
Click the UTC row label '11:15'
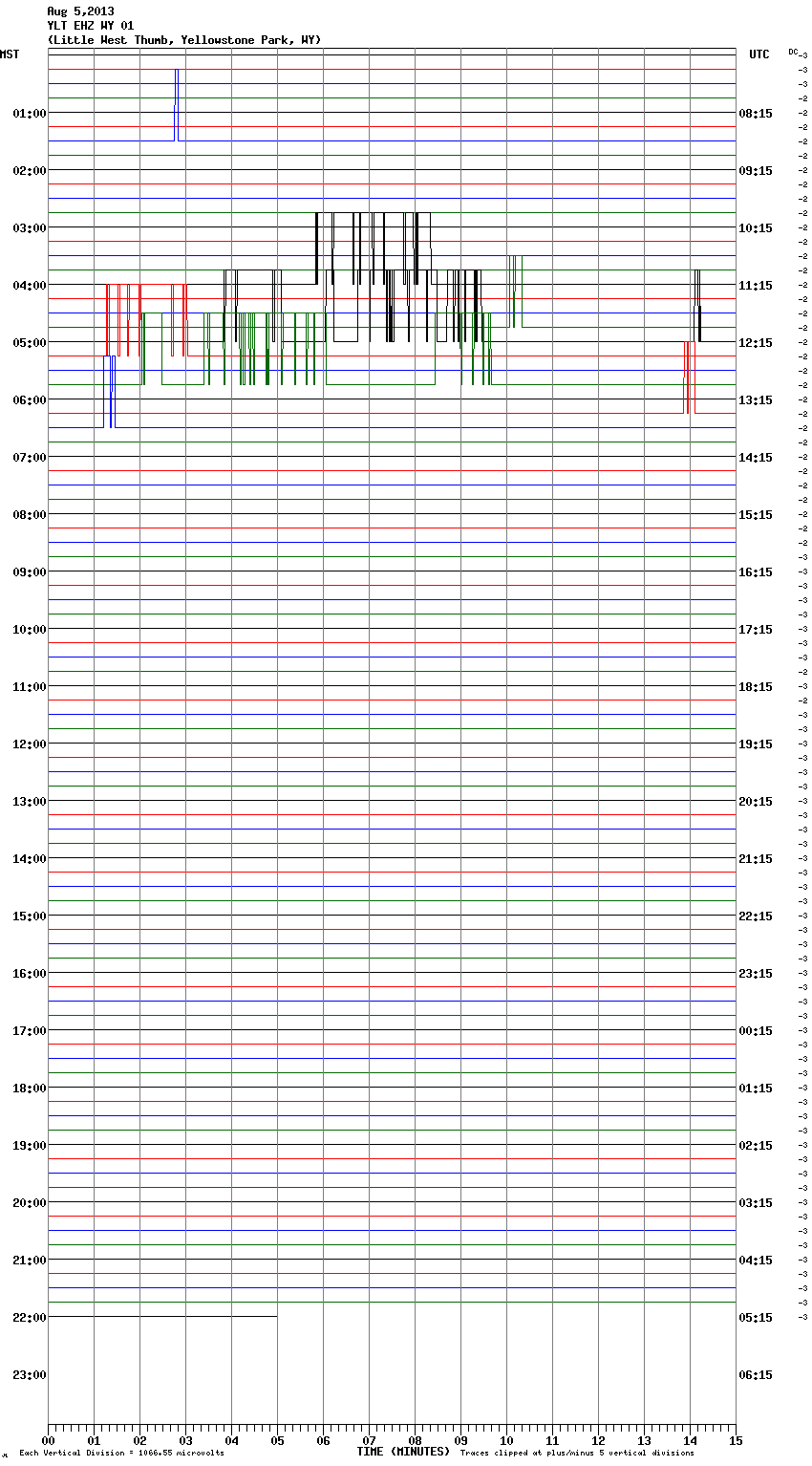[756, 285]
